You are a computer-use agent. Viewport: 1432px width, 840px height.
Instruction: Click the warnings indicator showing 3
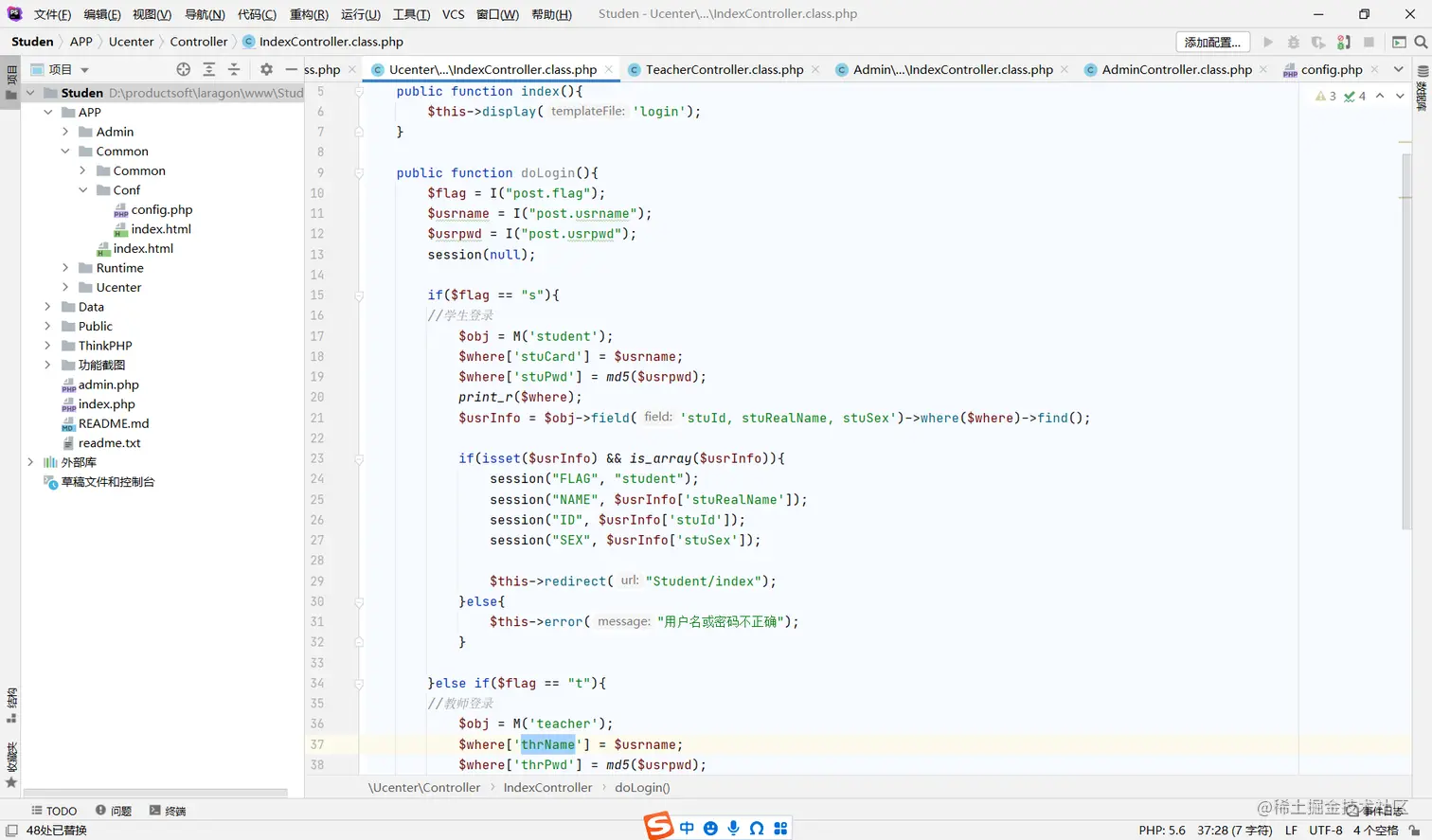coord(1326,96)
